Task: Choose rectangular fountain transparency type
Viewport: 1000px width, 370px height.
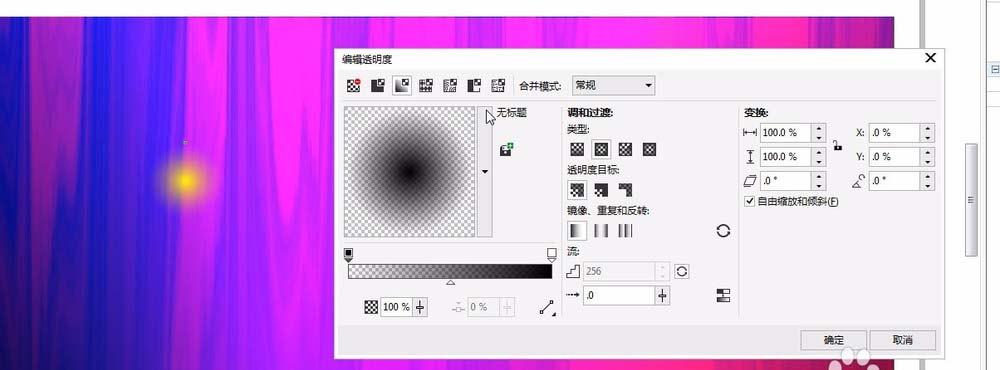Action: pyautogui.click(x=649, y=150)
